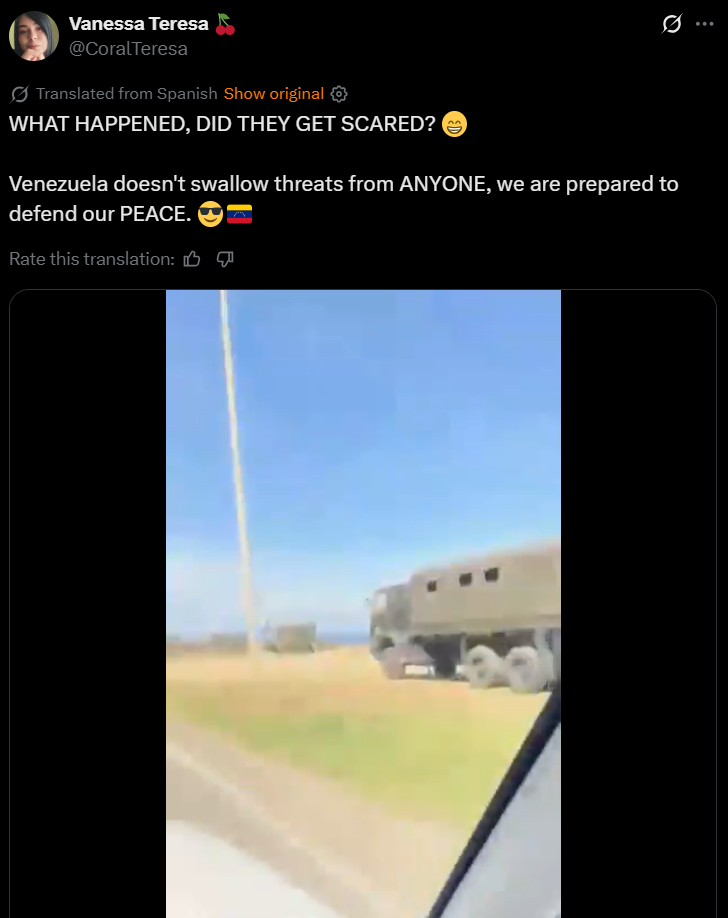728x918 pixels.
Task: Click the Vanessa Teresa display name
Action: pos(139,23)
